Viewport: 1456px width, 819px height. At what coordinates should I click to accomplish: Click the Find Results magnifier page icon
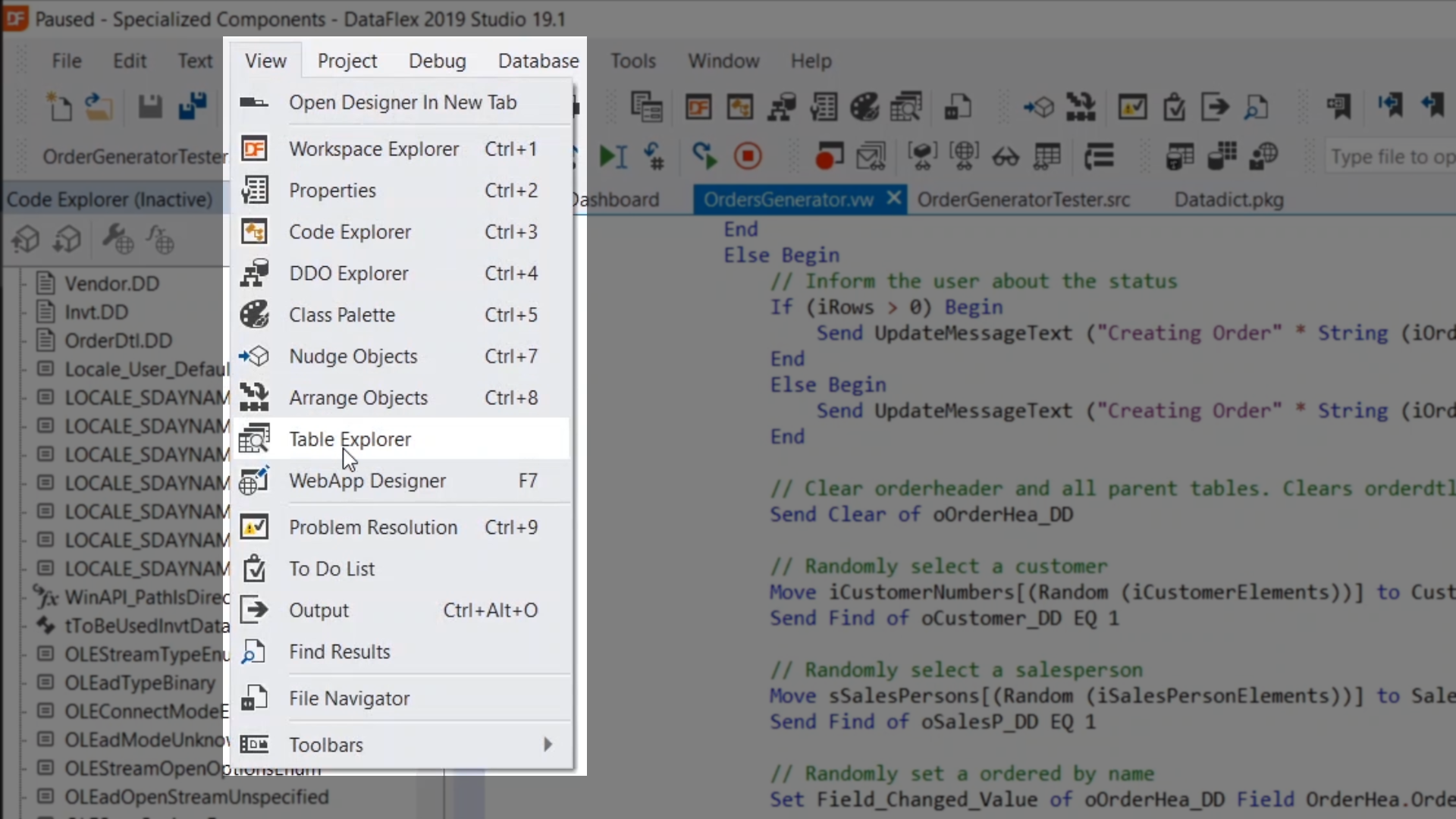pyautogui.click(x=254, y=652)
